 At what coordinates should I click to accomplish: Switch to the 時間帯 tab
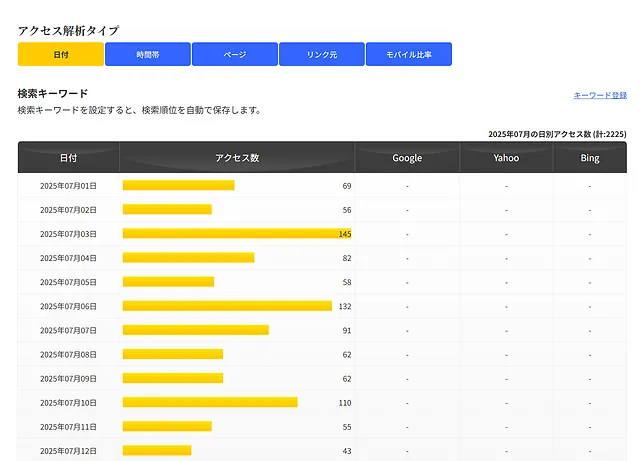(147, 54)
